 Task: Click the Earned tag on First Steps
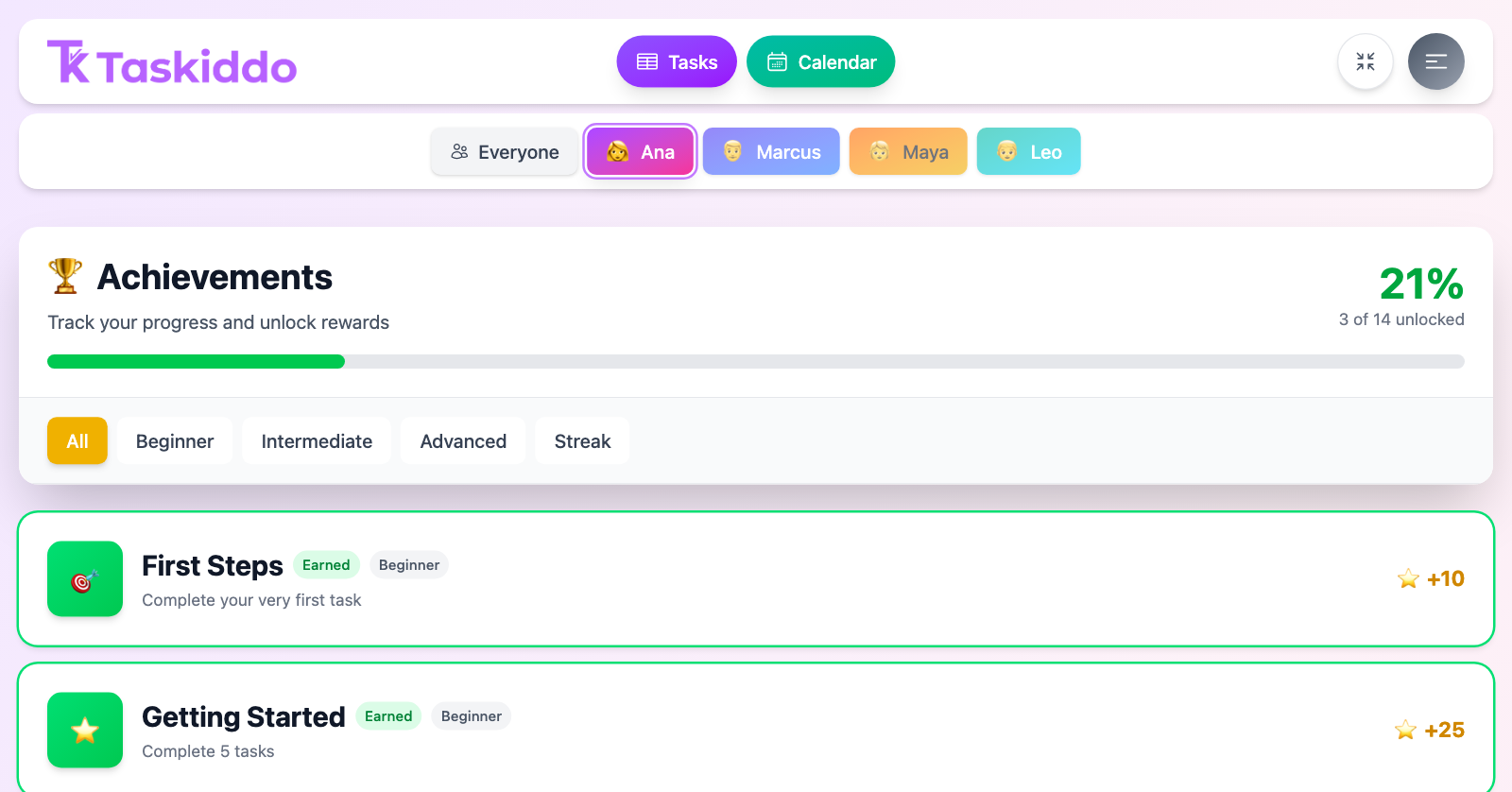click(326, 565)
